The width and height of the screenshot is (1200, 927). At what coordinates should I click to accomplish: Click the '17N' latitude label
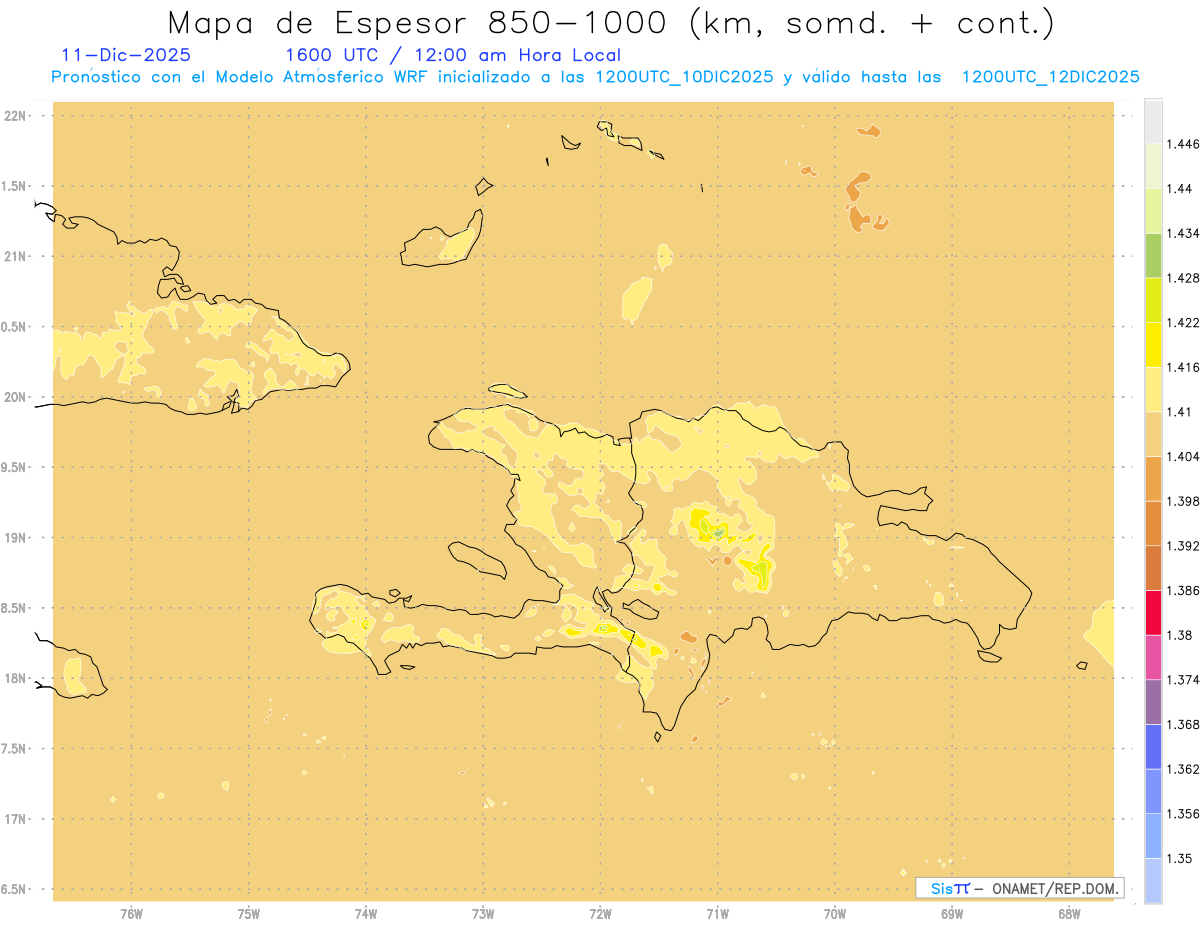pos(15,819)
